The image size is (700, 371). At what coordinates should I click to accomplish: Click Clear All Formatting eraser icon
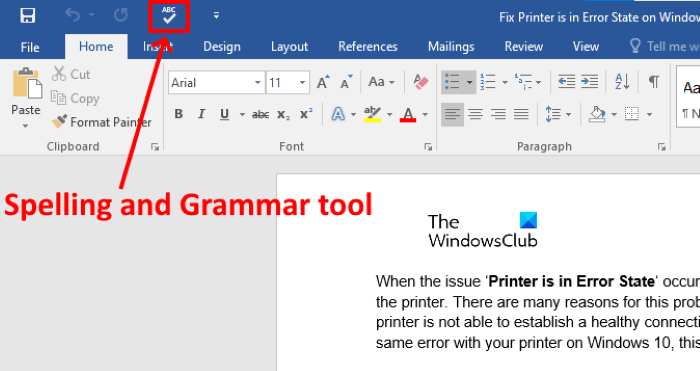[x=421, y=82]
